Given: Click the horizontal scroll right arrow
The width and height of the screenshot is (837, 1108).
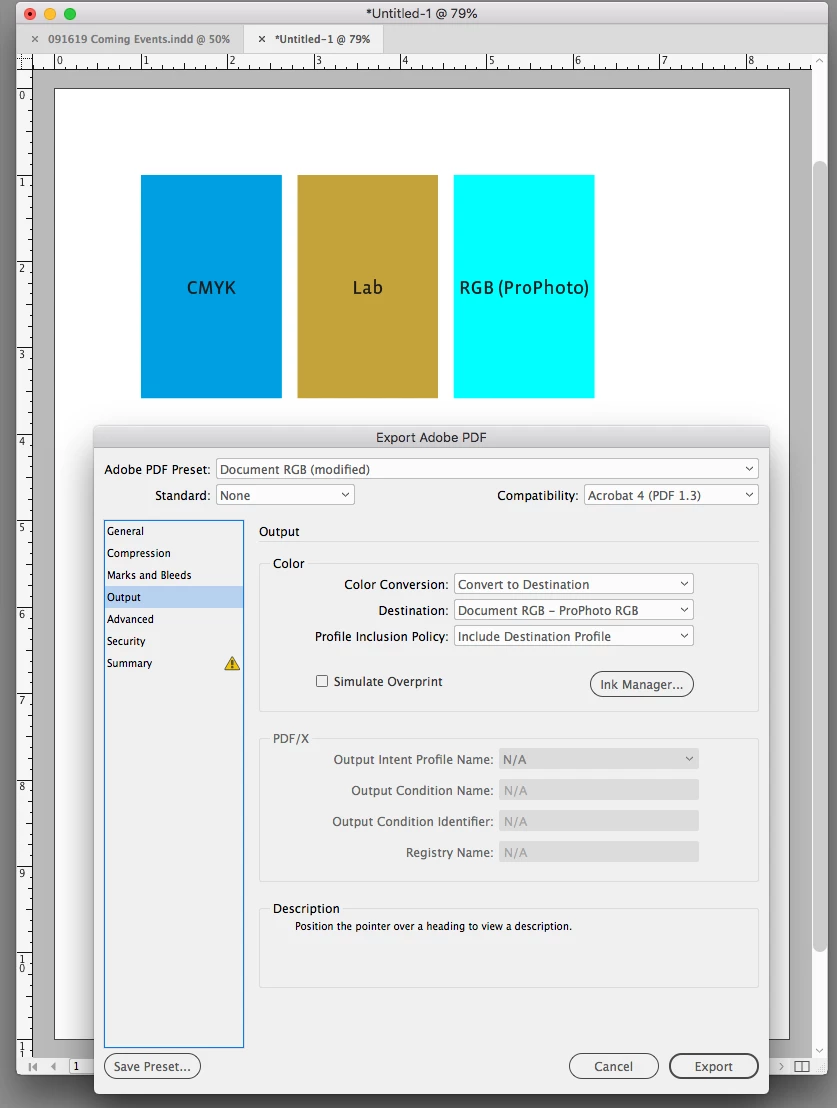Looking at the screenshot, I should click(x=781, y=1066).
